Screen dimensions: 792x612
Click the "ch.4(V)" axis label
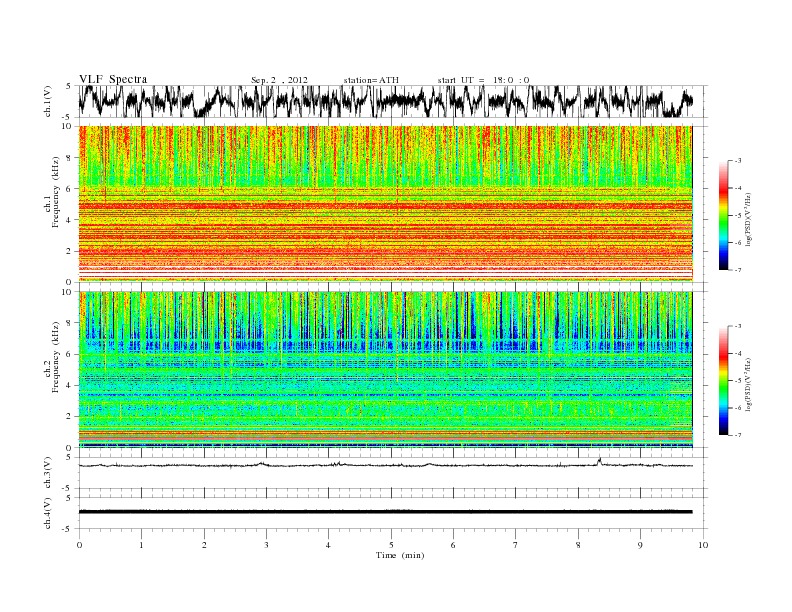click(x=47, y=513)
